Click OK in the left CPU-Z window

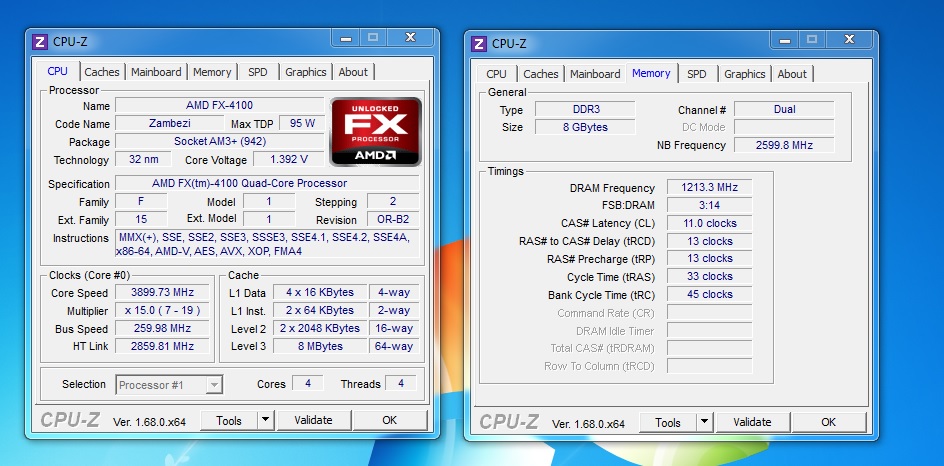click(390, 420)
